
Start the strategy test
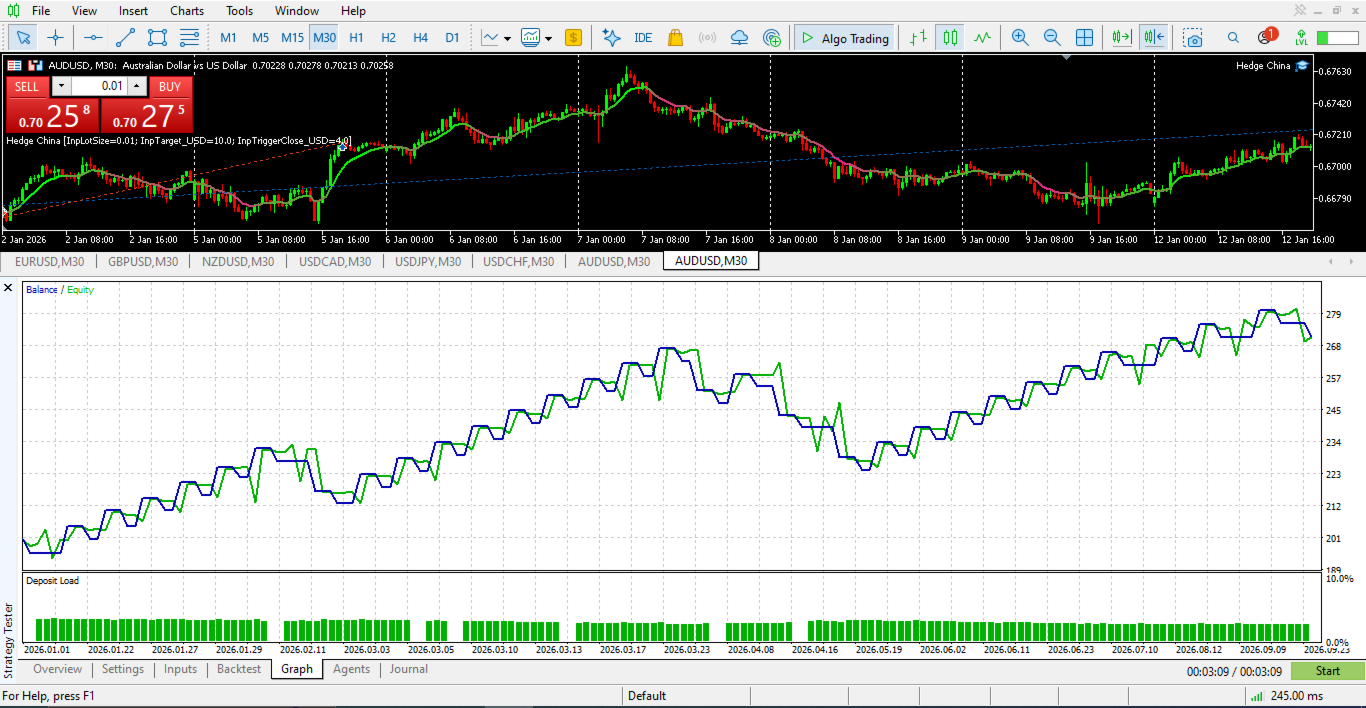coord(1327,670)
